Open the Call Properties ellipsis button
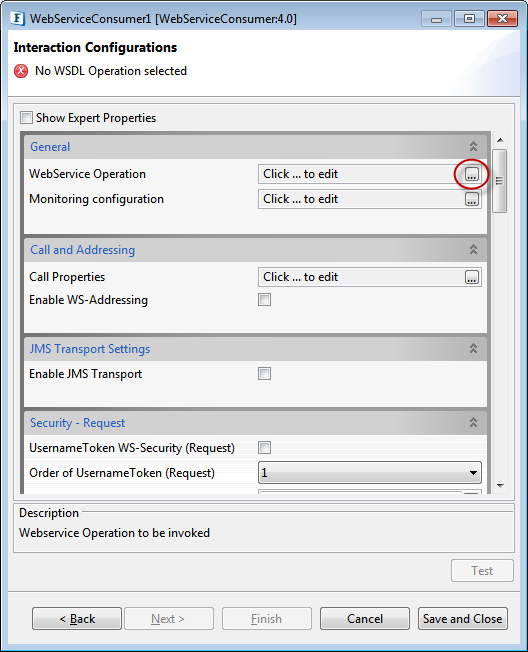This screenshot has width=528, height=652. [471, 277]
